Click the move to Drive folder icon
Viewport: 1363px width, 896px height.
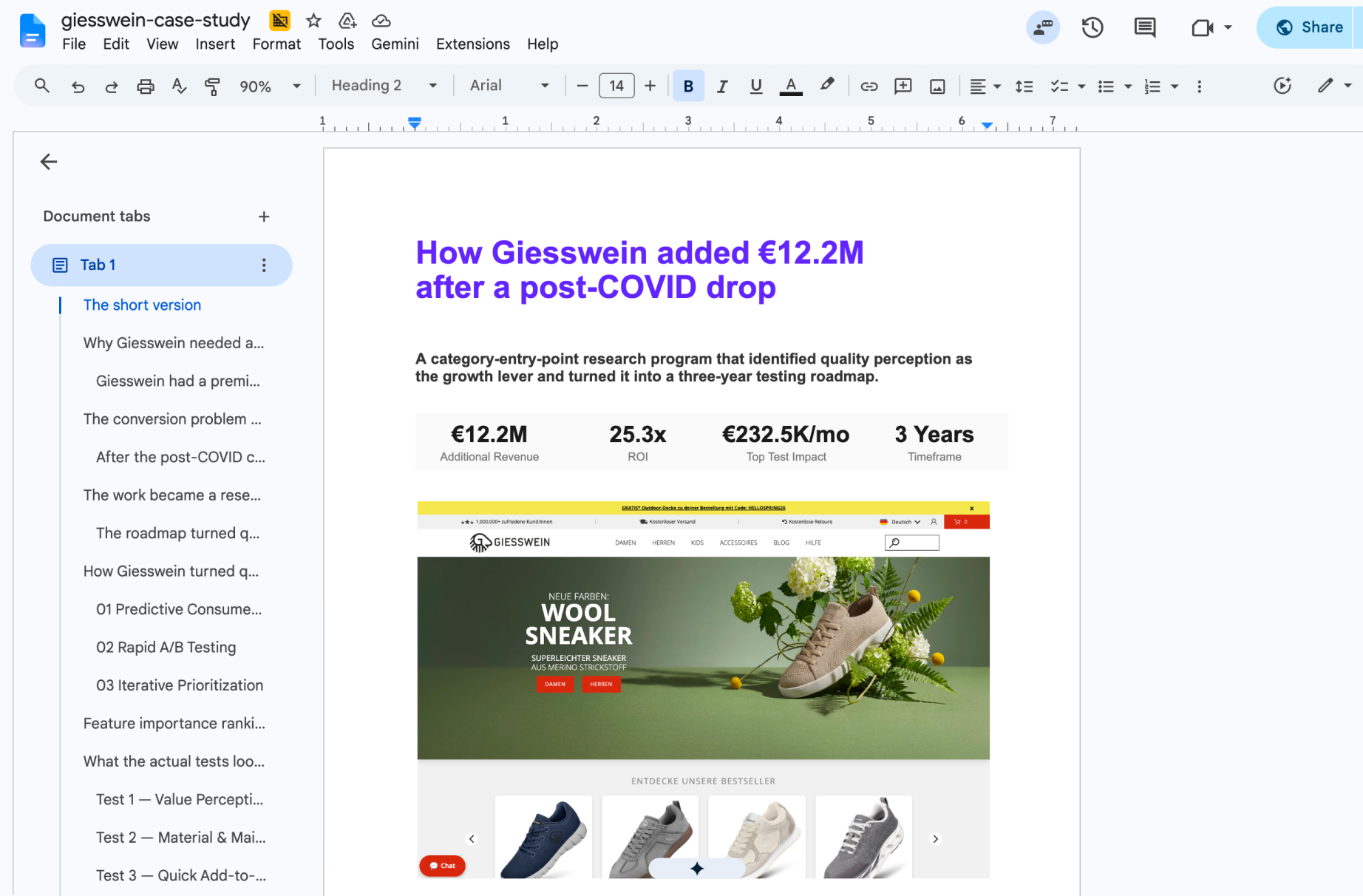347,21
